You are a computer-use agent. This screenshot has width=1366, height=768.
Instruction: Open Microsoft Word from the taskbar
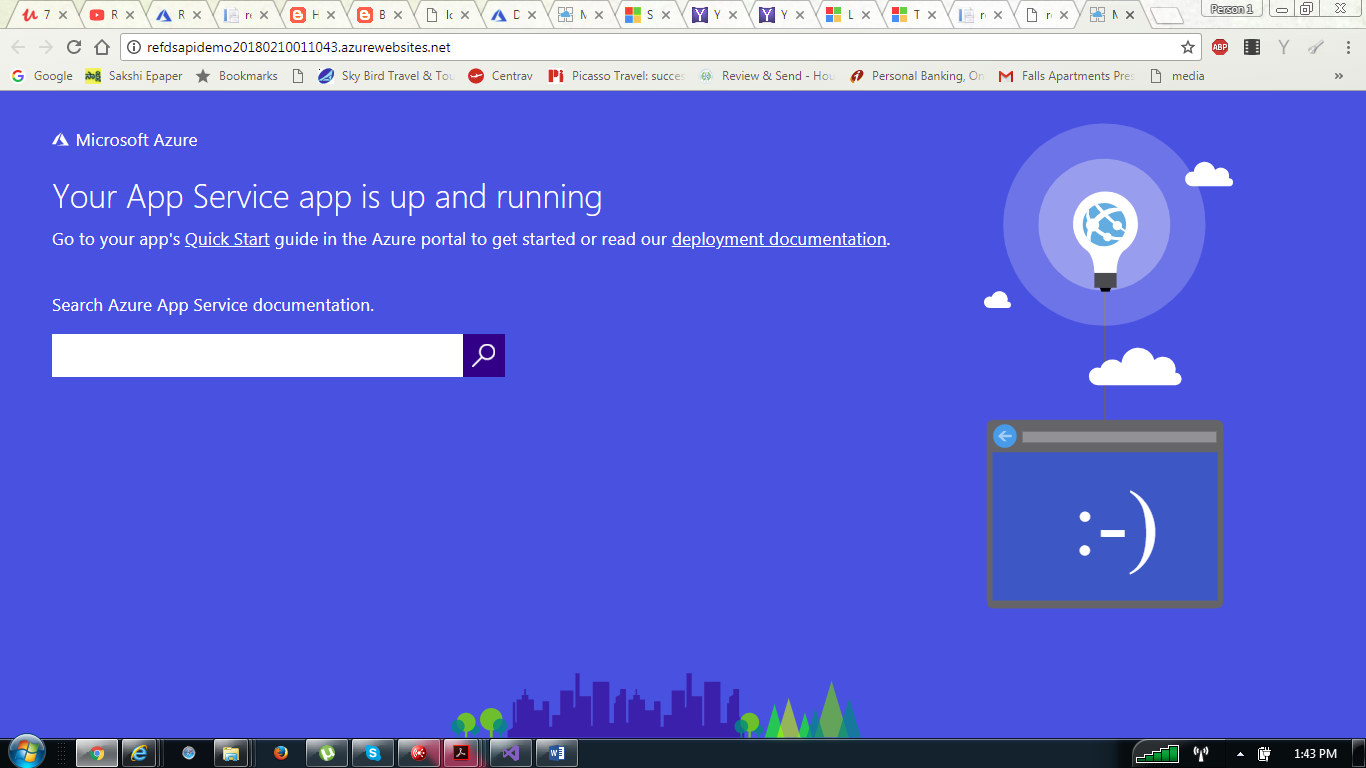coord(556,752)
